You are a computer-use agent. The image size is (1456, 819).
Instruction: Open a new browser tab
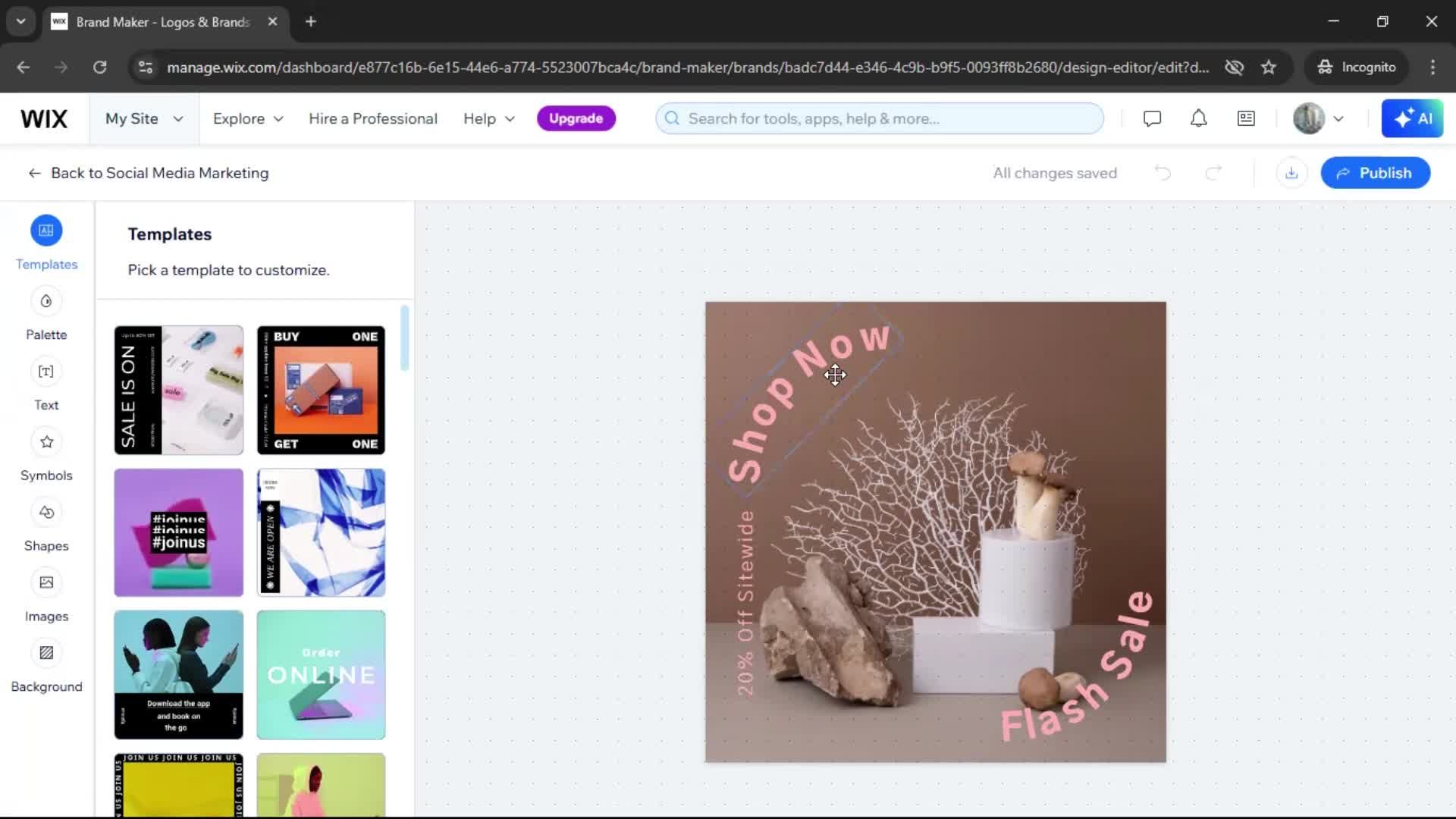click(310, 21)
